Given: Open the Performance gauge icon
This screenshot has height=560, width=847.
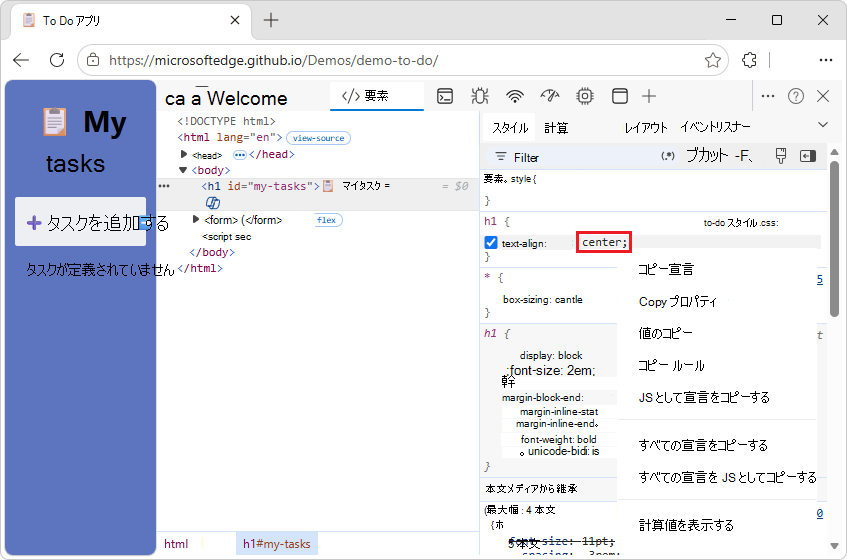Looking at the screenshot, I should (550, 97).
